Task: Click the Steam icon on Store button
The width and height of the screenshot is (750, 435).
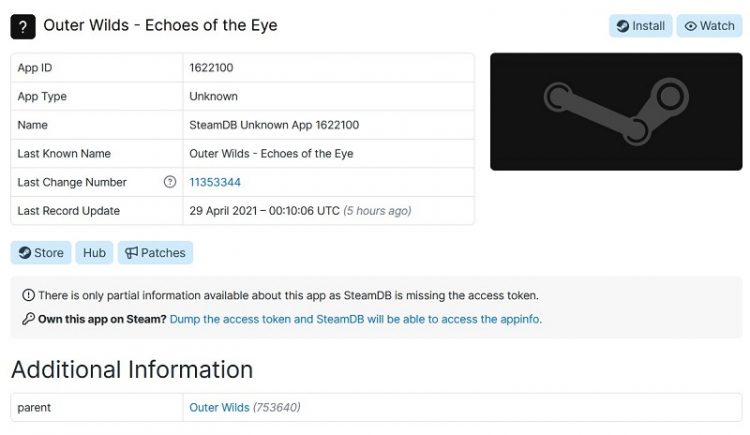Action: [24, 253]
